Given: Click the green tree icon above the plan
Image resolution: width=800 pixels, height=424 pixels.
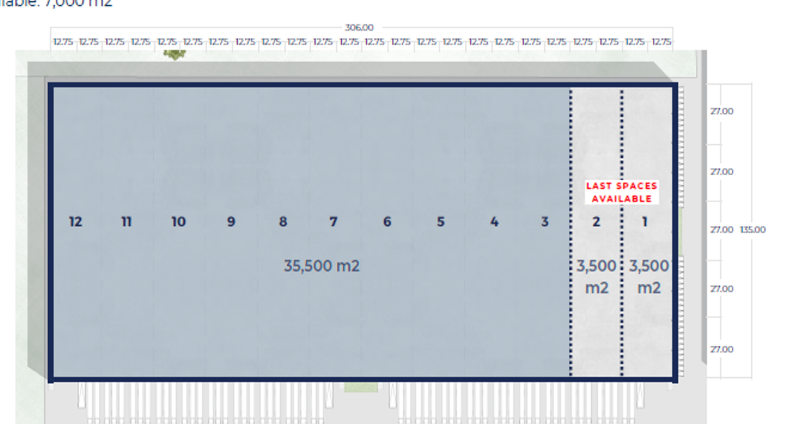Looking at the screenshot, I should click(175, 54).
